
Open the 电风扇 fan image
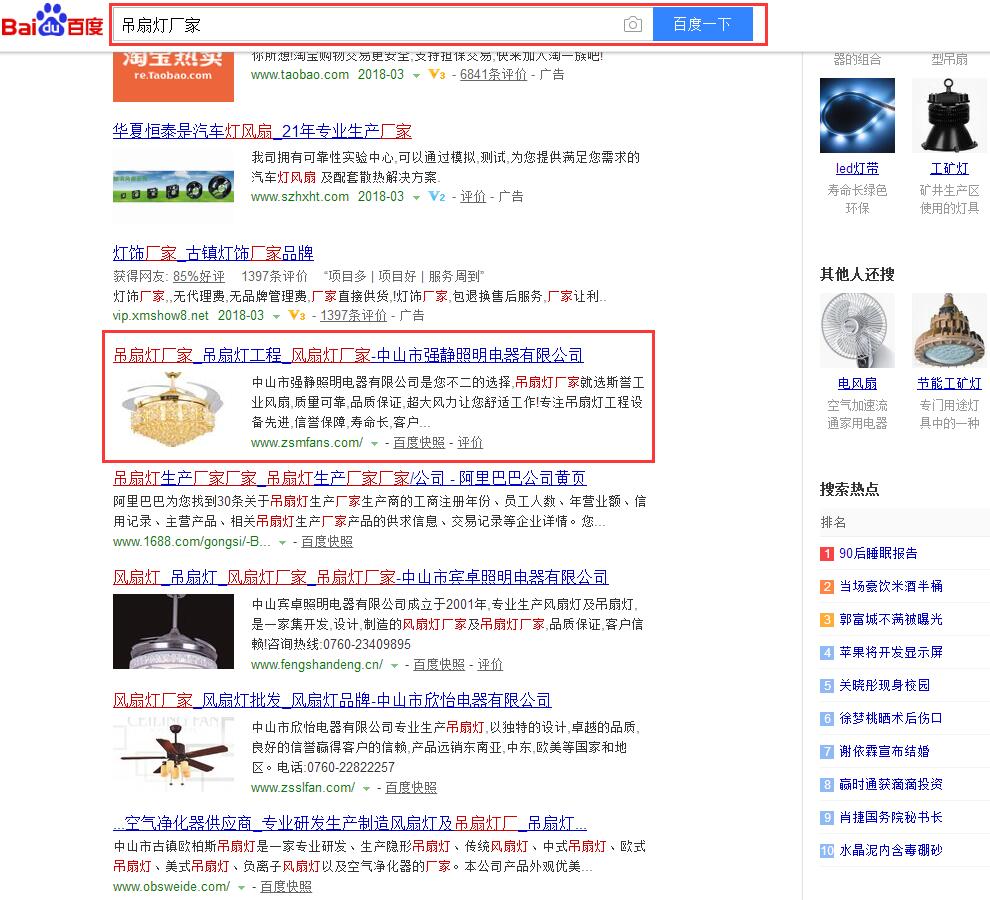[x=857, y=330]
